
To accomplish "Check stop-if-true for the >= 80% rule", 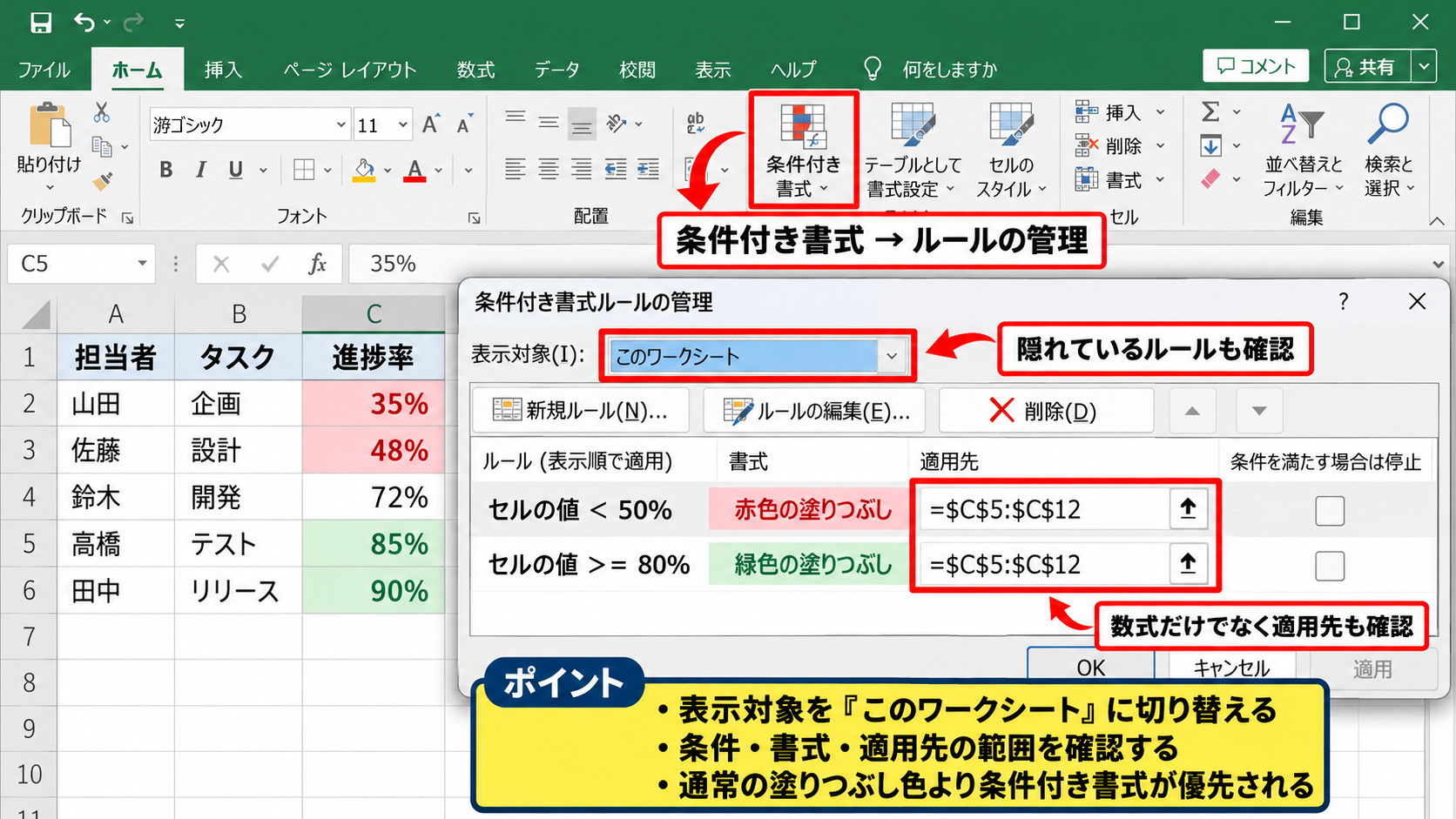I will pyautogui.click(x=1330, y=566).
